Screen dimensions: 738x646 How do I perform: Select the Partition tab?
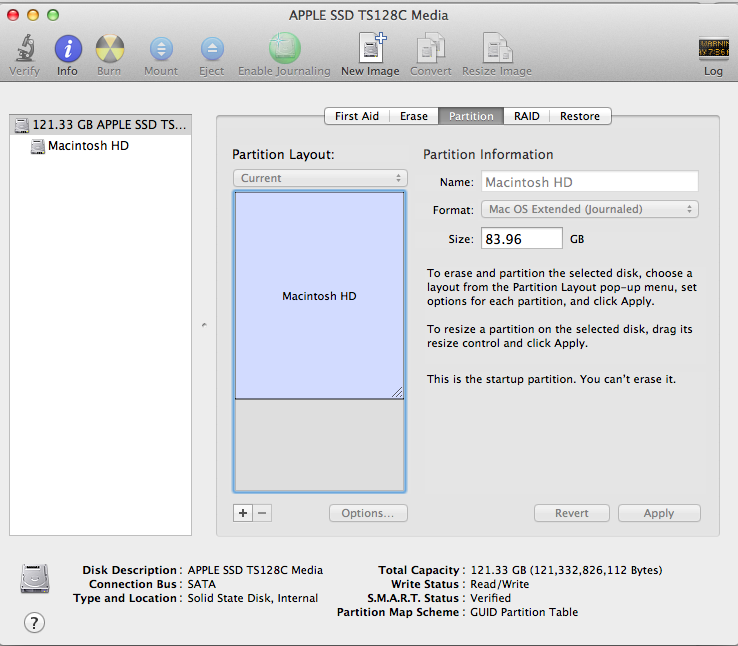471,116
